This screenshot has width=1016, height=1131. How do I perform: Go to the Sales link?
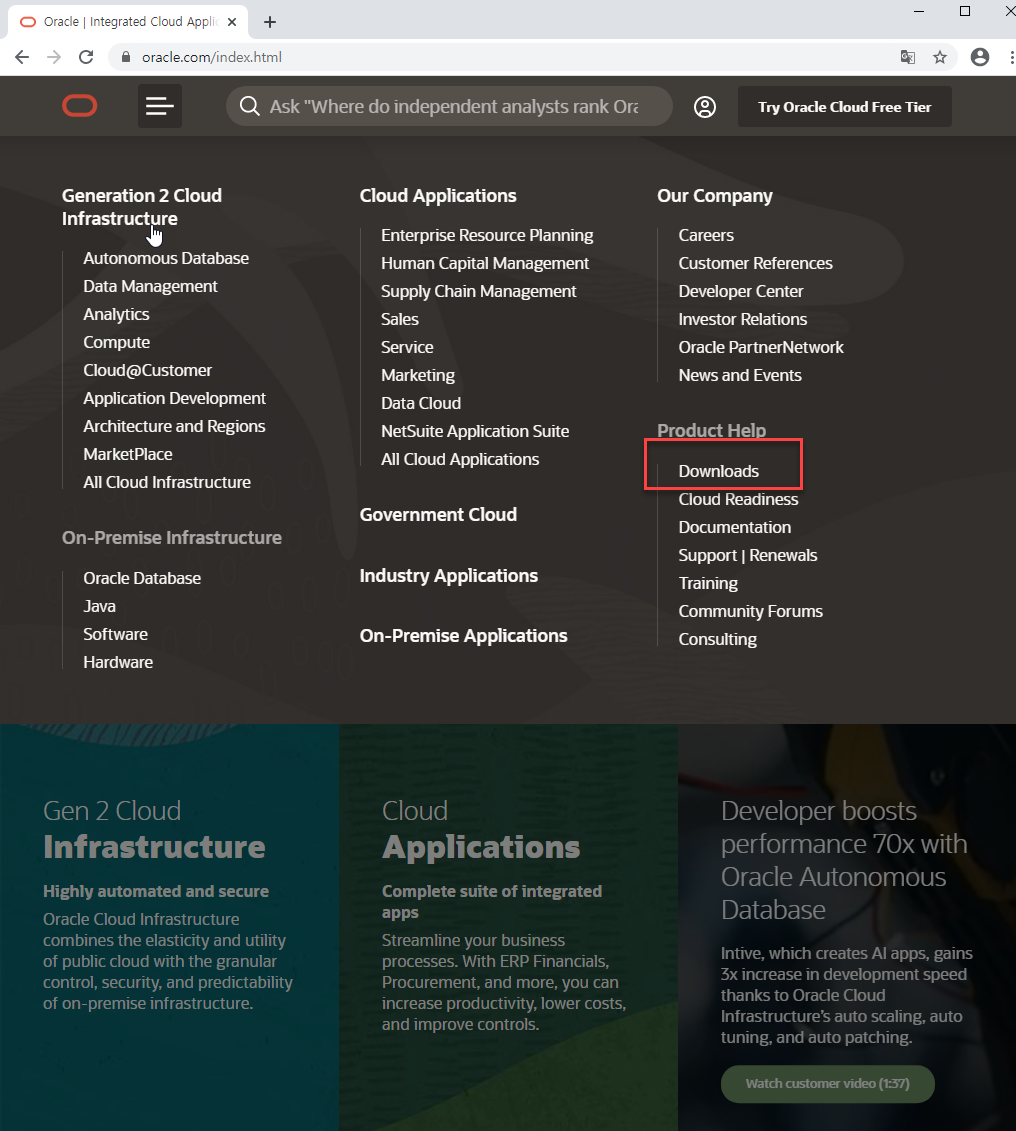pos(399,320)
